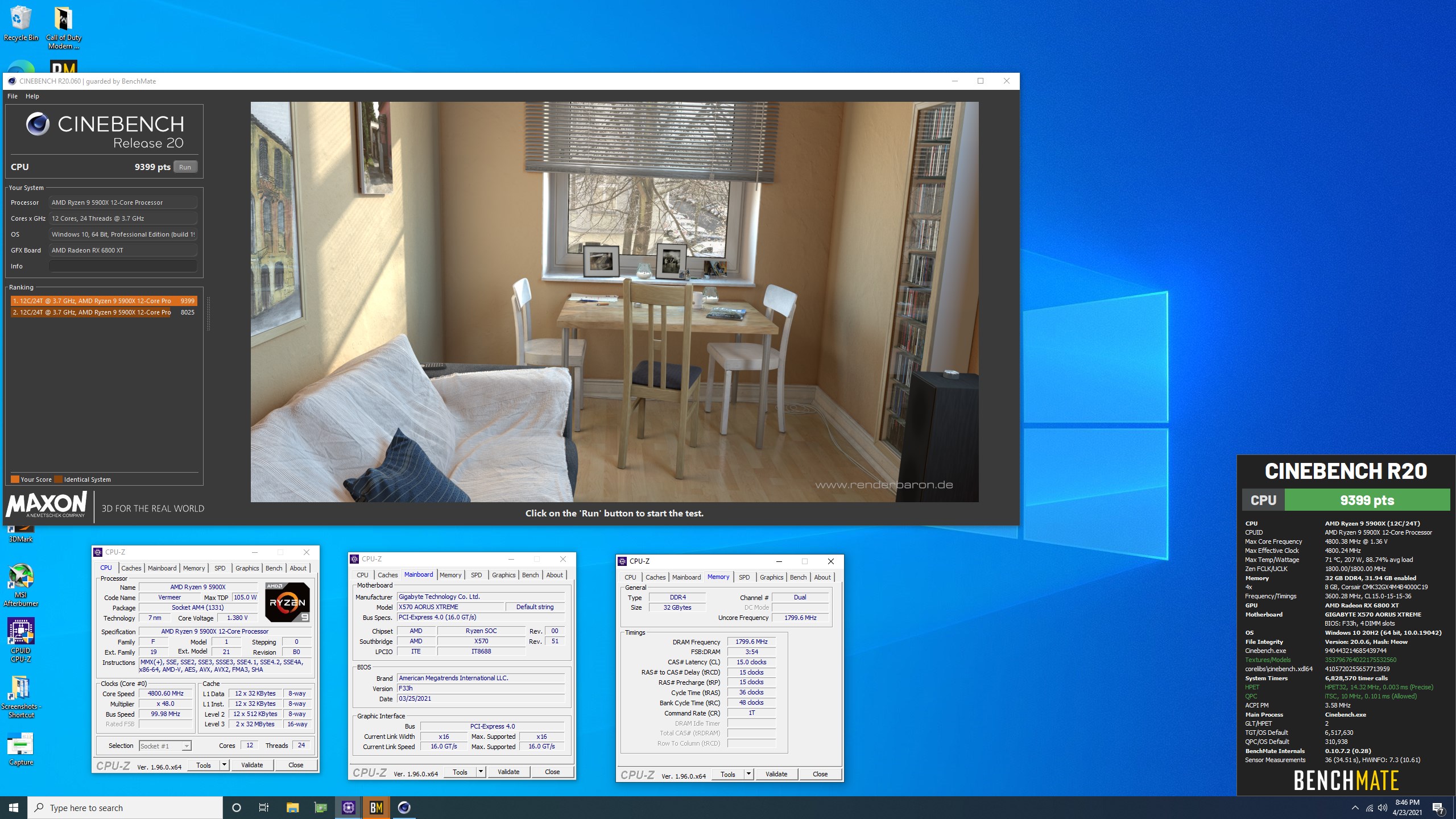
Task: Open the Cinebench Help menu
Action: [32, 96]
